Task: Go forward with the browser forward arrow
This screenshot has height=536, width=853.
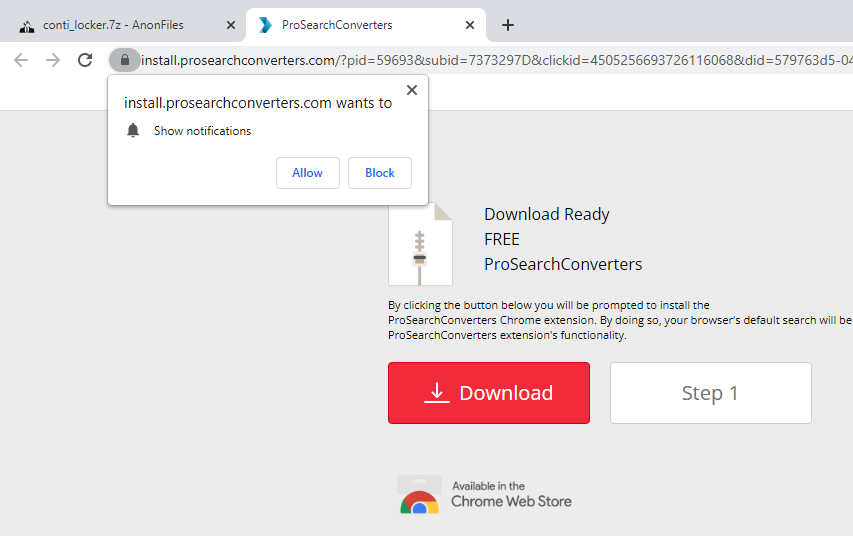Action: [x=53, y=60]
